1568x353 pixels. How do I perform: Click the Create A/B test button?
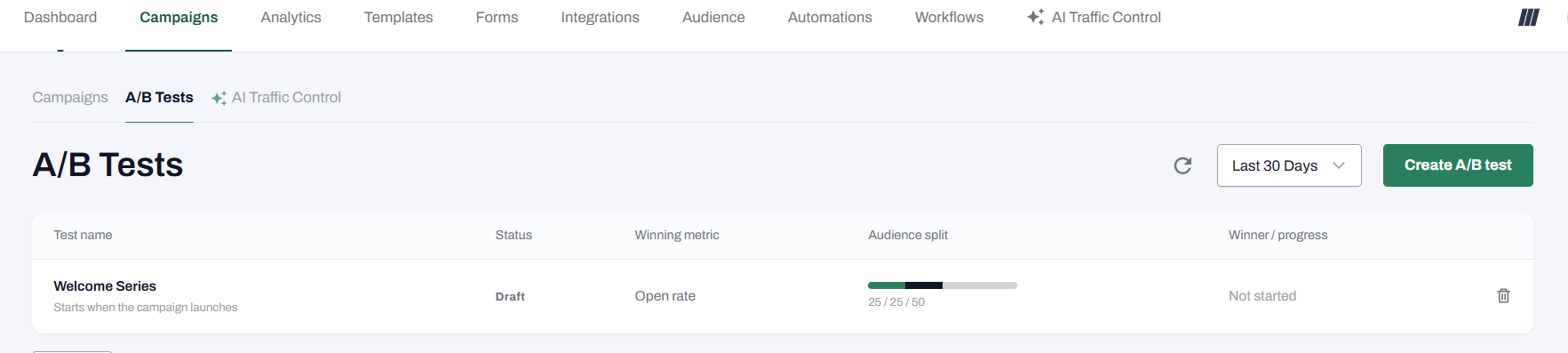pos(1458,165)
